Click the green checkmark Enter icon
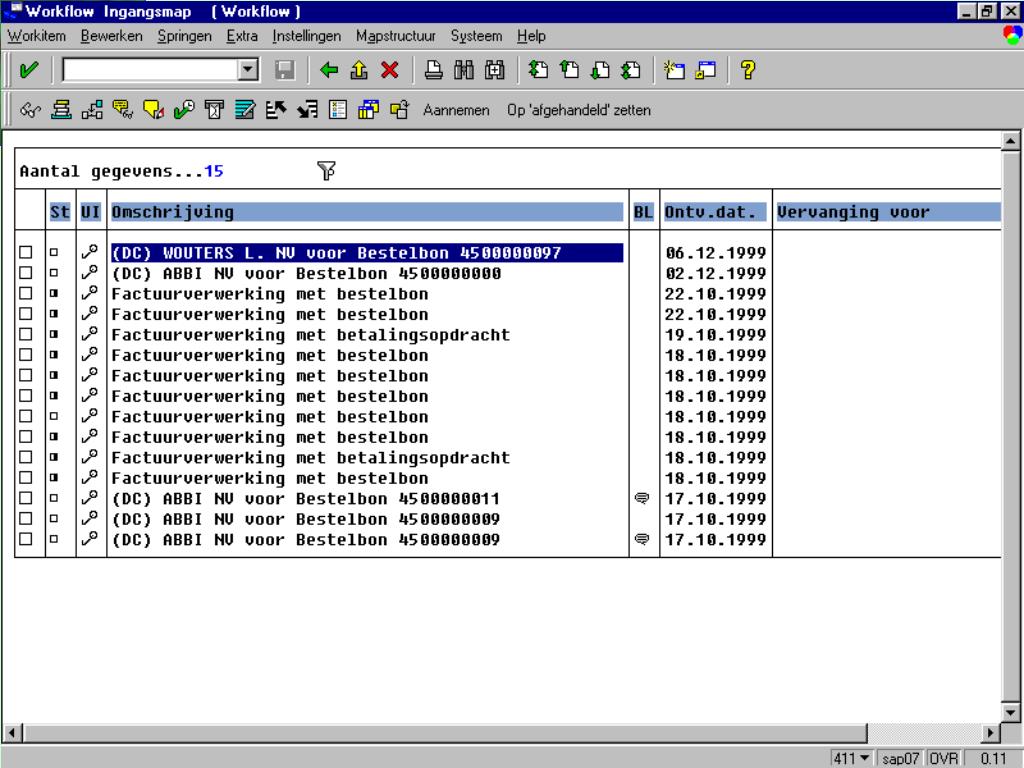The width and height of the screenshot is (1024, 768). tap(28, 70)
